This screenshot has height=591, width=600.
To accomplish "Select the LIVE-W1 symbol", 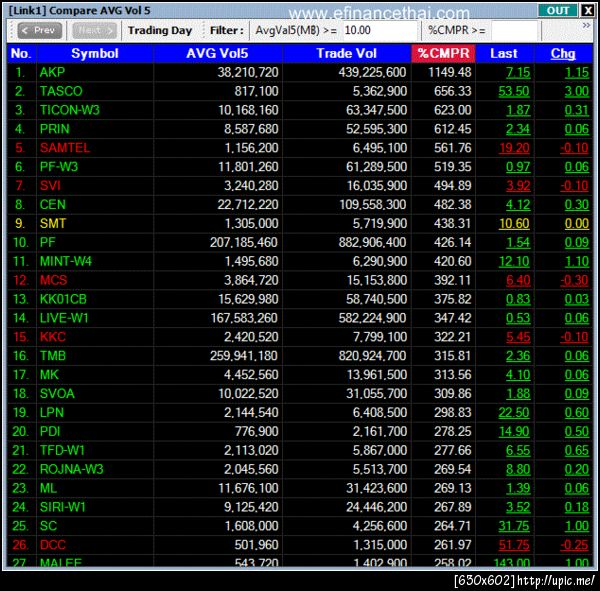I will (x=64, y=318).
